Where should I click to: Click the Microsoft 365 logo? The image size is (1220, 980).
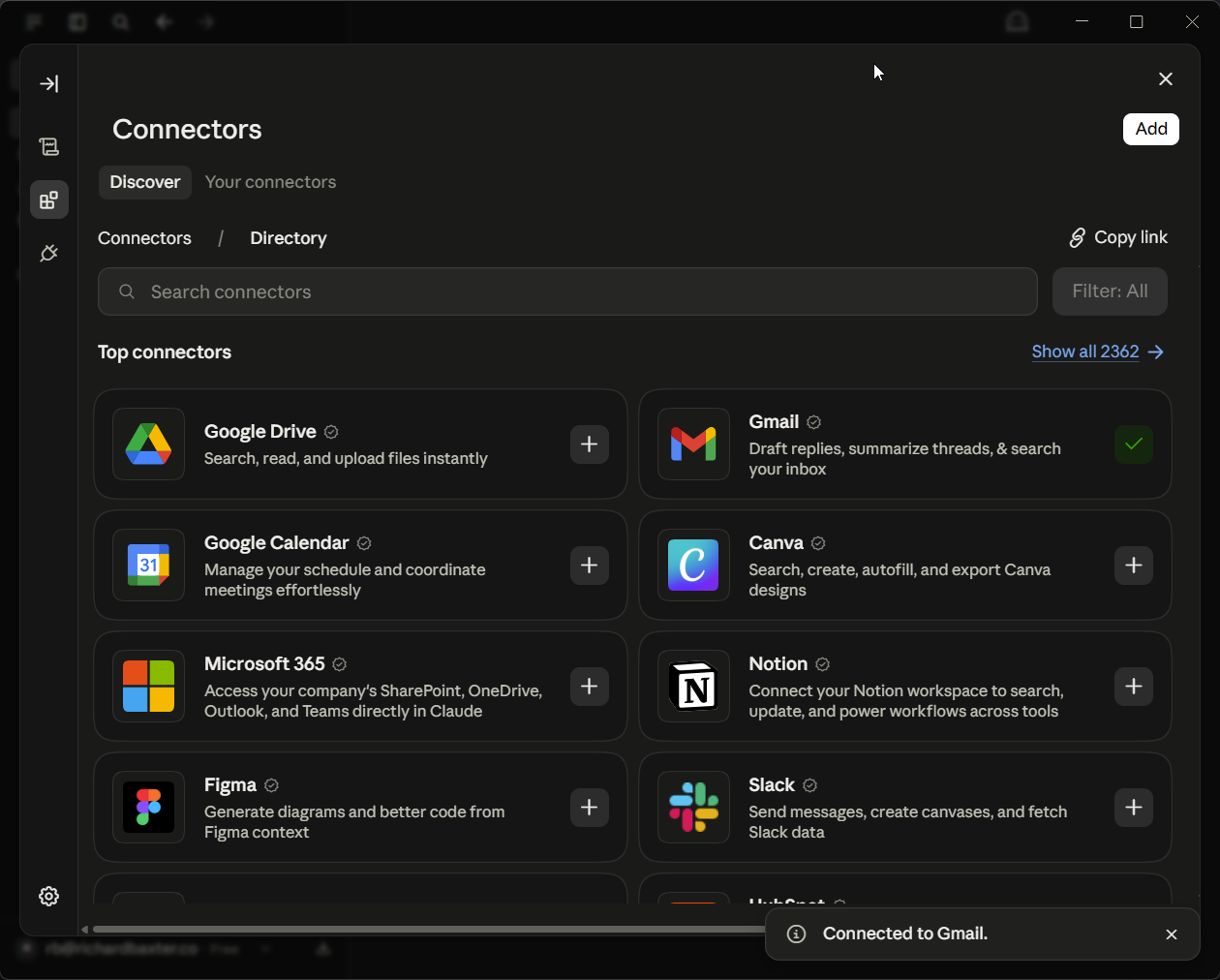[x=149, y=687]
